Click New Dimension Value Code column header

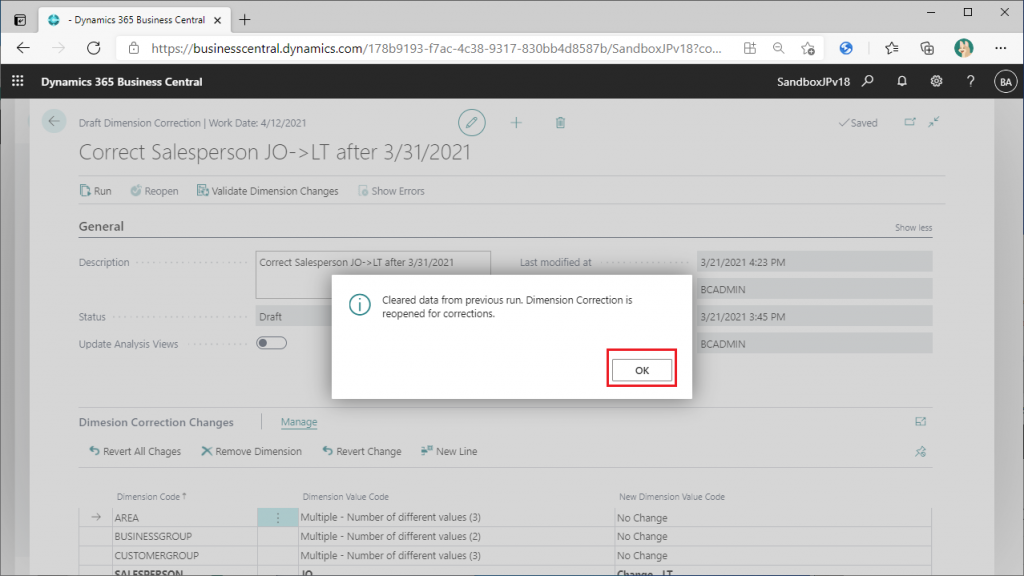tap(671, 496)
